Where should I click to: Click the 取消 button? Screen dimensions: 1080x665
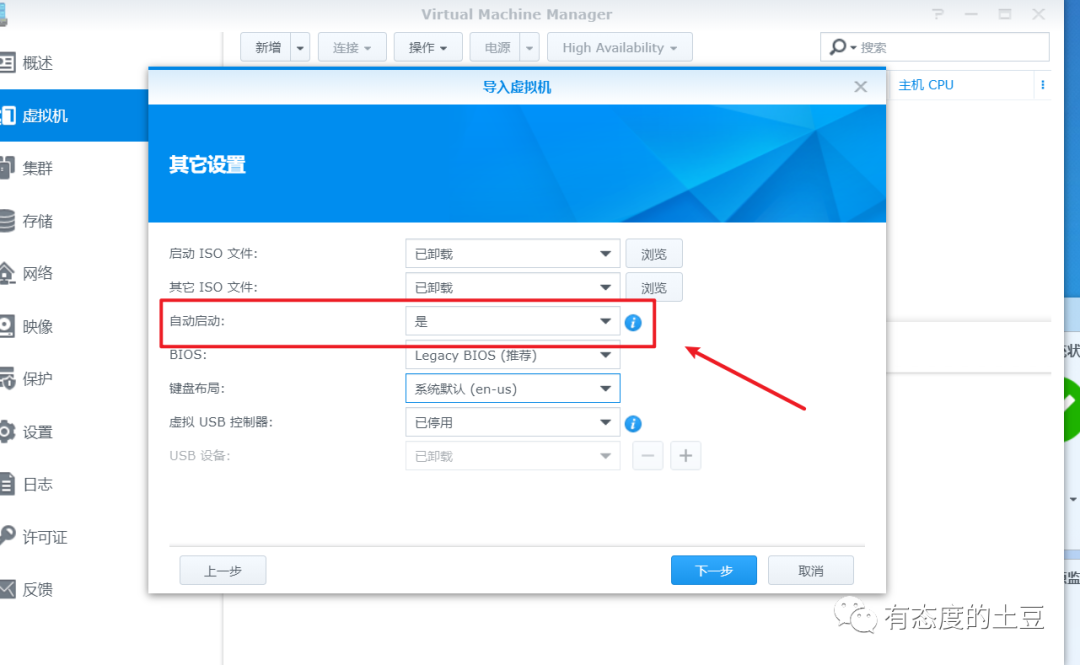tap(811, 571)
